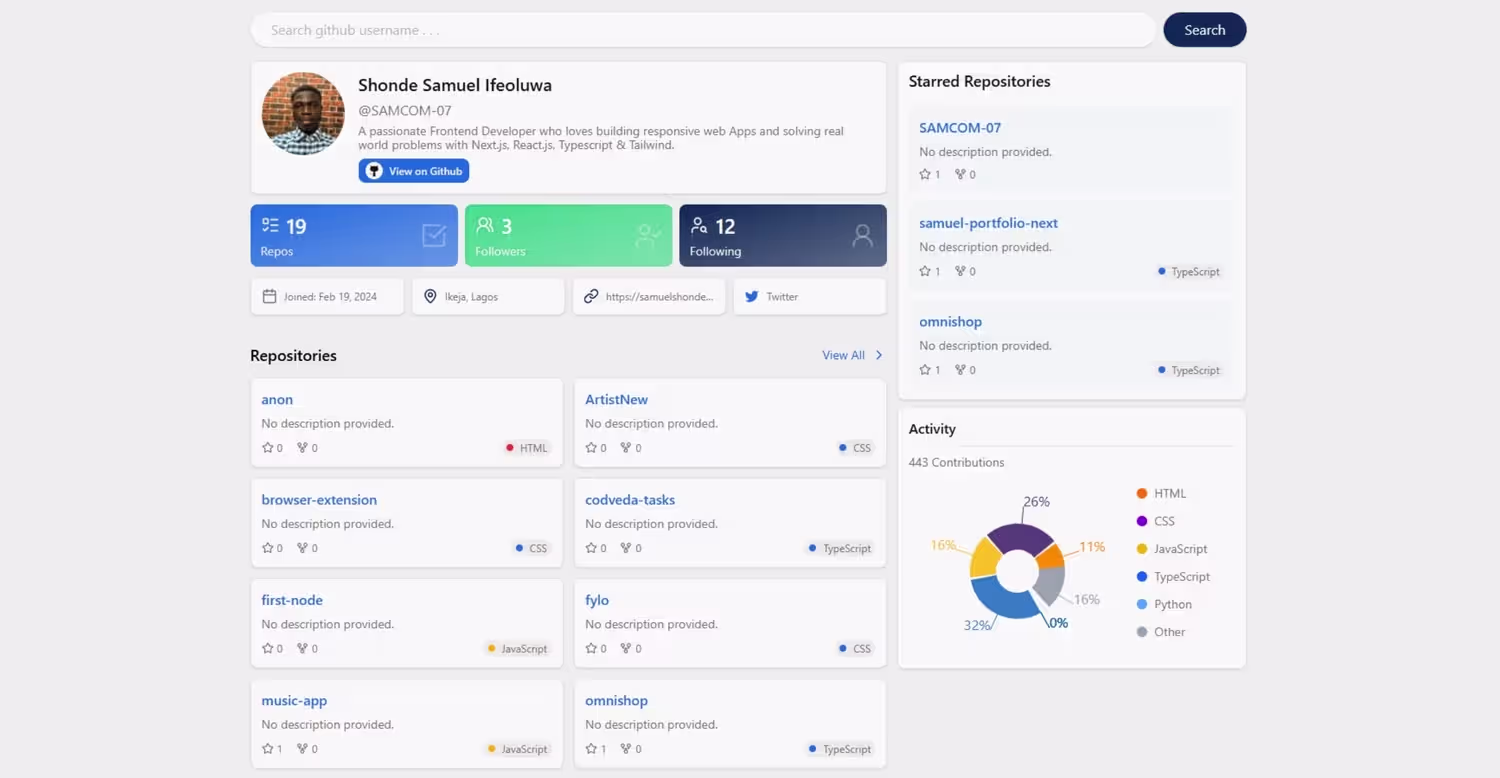1500x778 pixels.
Task: Click the star icon on music-app repository
Action: [267, 749]
